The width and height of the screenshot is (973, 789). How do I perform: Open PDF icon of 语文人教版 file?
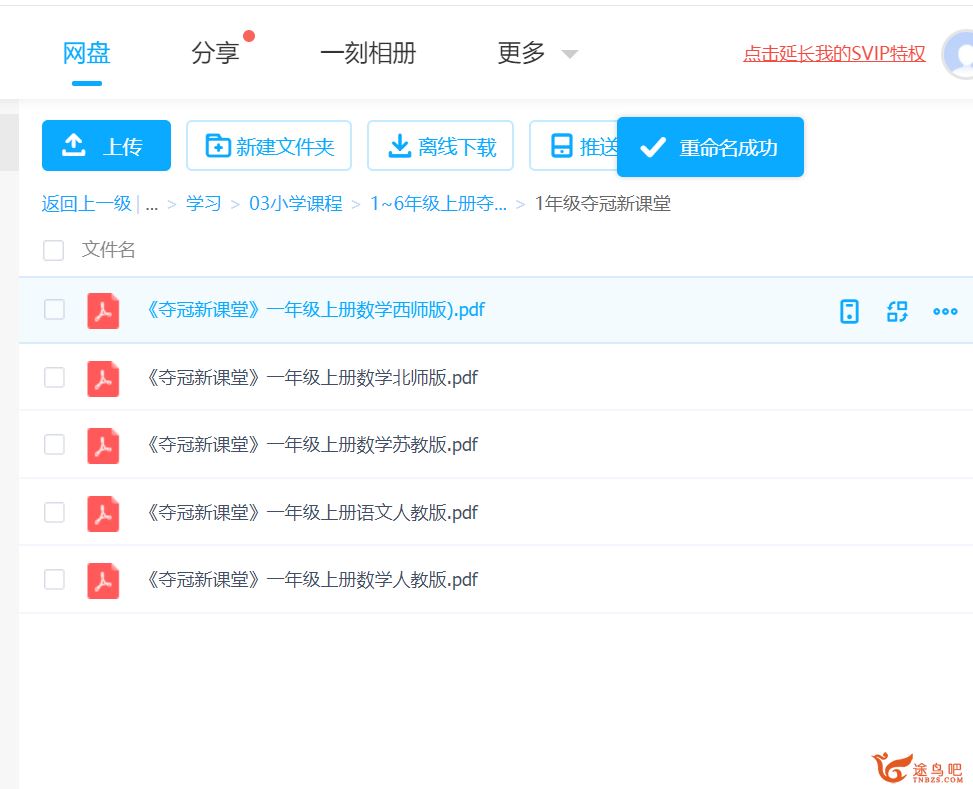point(103,513)
